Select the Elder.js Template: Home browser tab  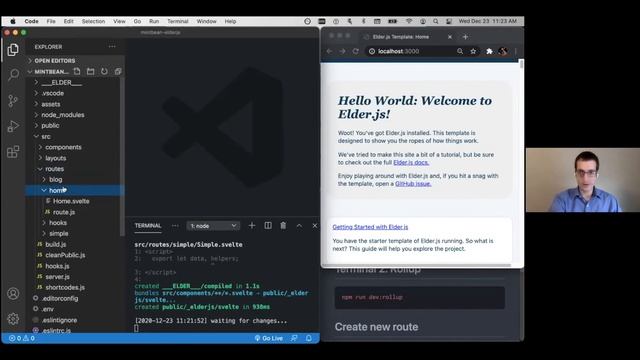401,37
